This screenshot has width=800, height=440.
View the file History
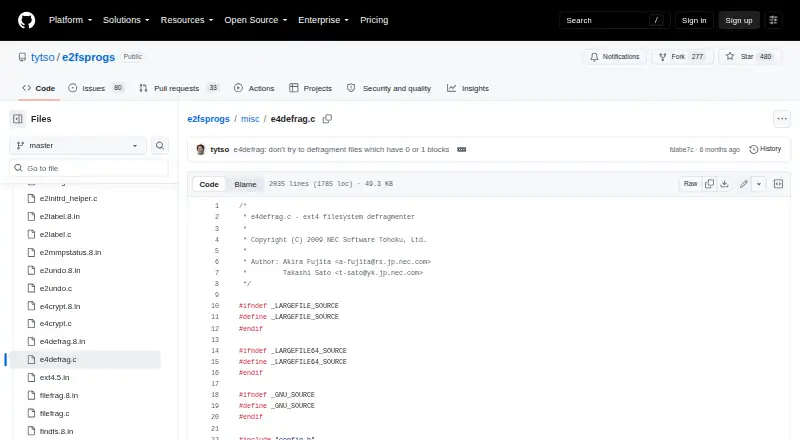(x=765, y=149)
